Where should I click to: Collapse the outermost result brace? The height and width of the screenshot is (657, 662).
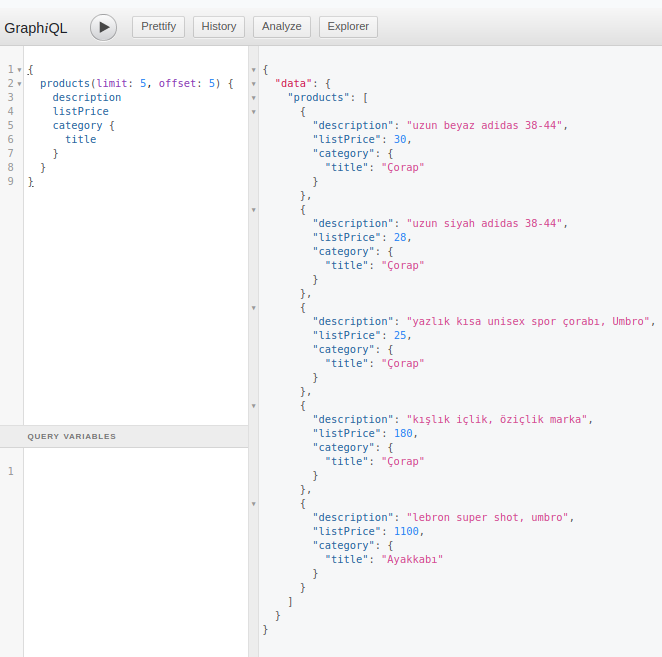(254, 70)
